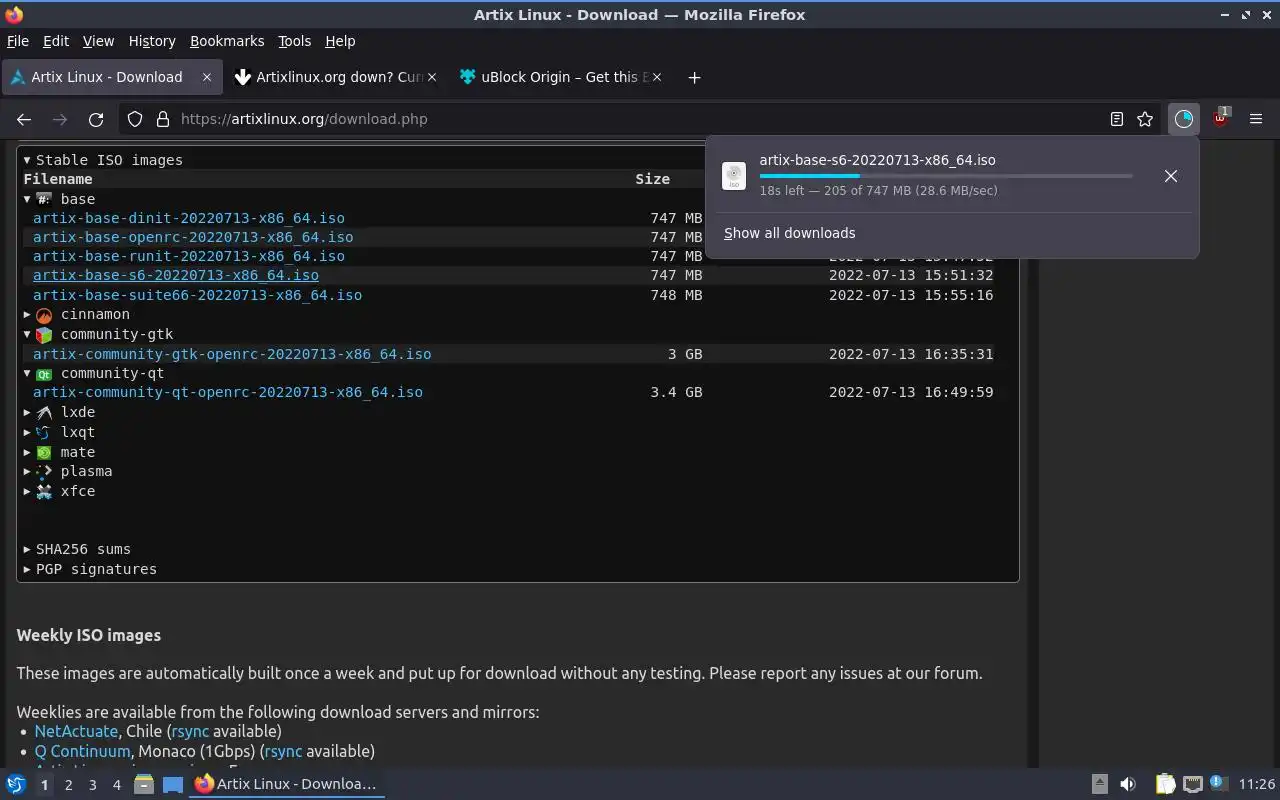The height and width of the screenshot is (800, 1280).
Task: Download artix-base-suite66-20220713-x86_64.iso
Action: [x=197, y=295]
